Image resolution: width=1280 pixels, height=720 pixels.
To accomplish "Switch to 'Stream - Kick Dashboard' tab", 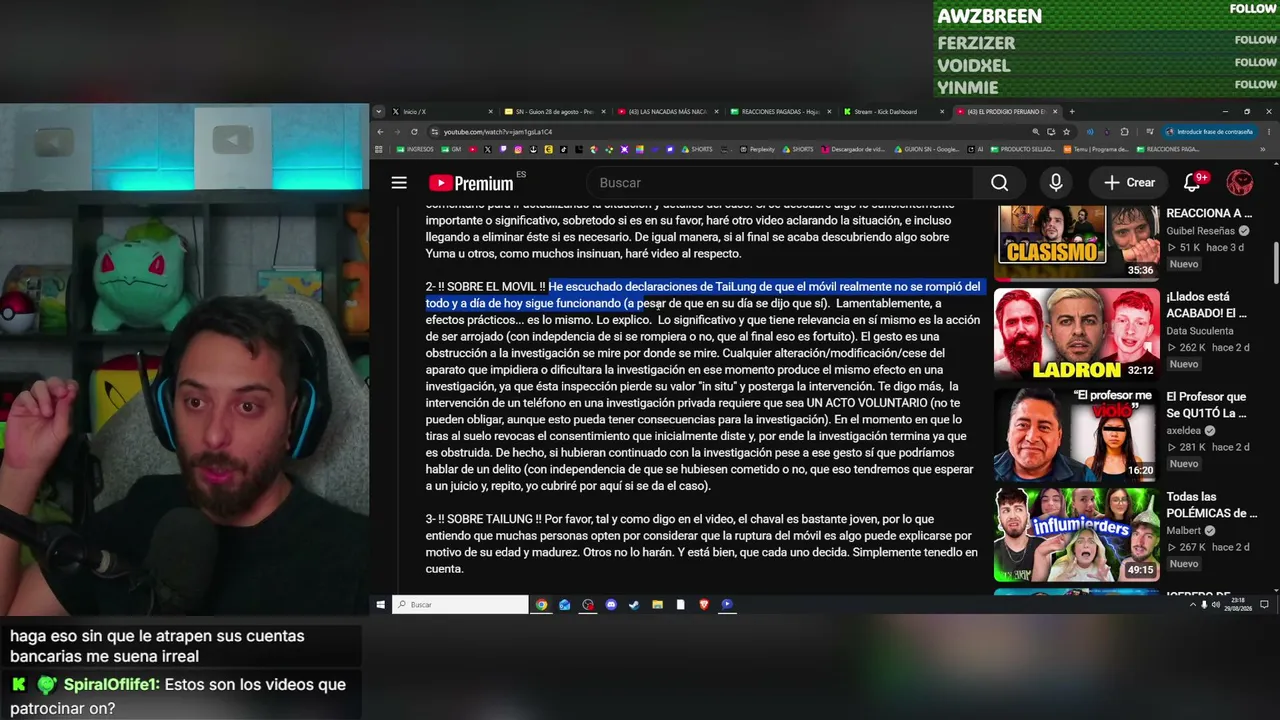I will (892, 112).
